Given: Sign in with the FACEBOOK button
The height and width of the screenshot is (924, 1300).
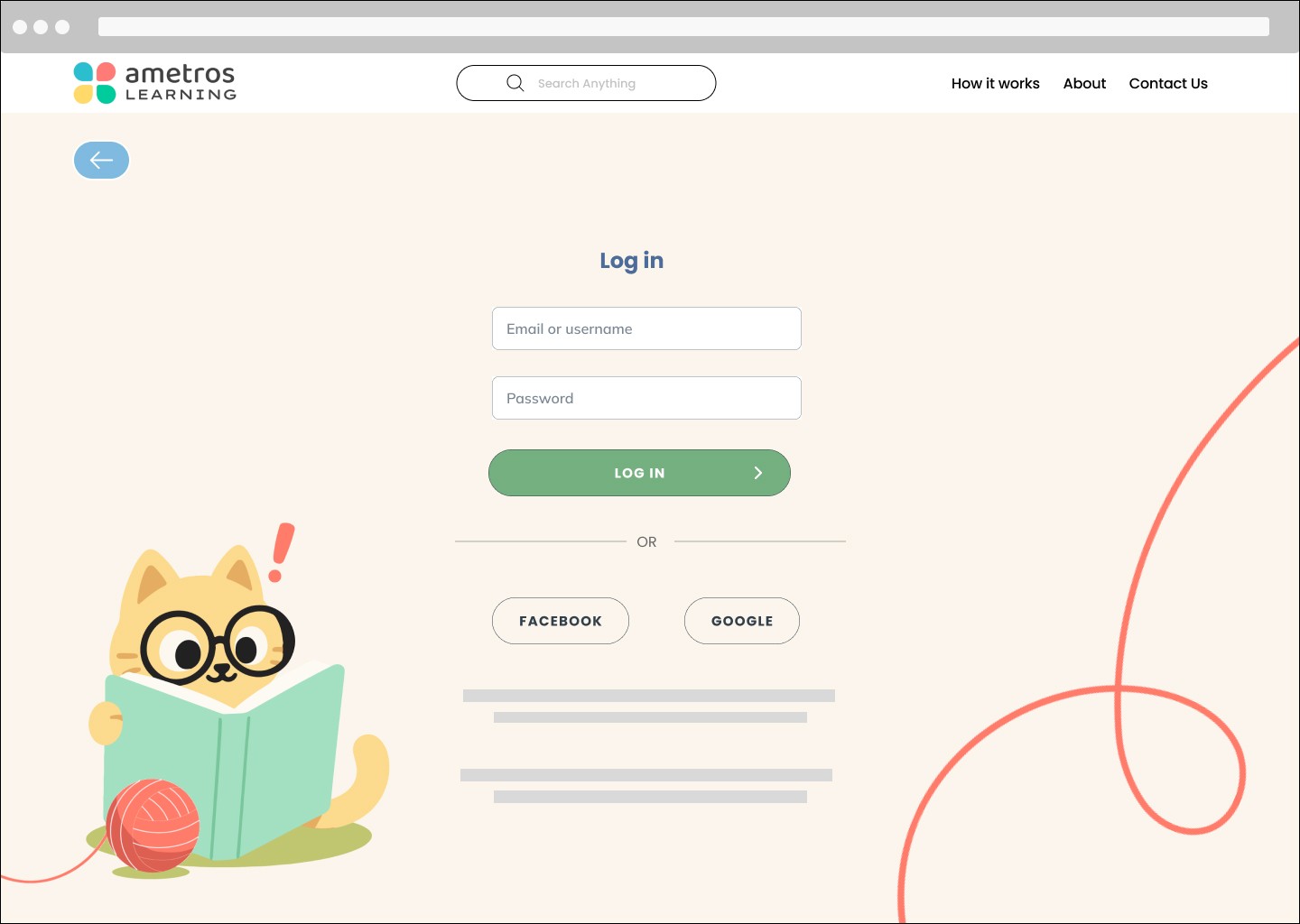Looking at the screenshot, I should click(x=561, y=621).
